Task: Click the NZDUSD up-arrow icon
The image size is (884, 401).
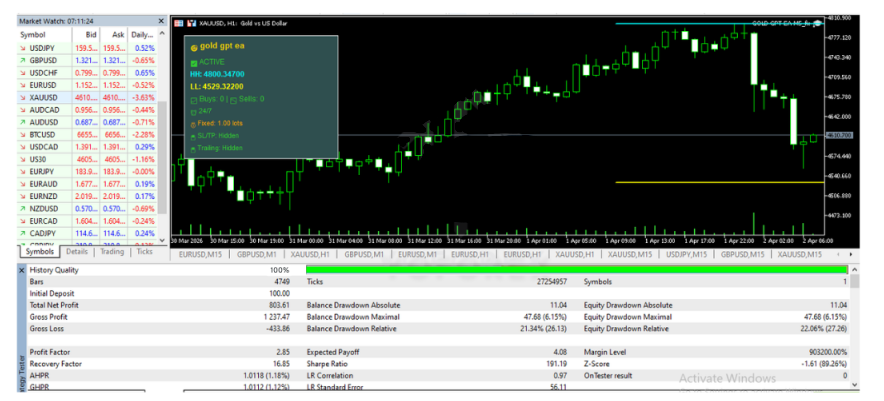Action: [x=23, y=209]
